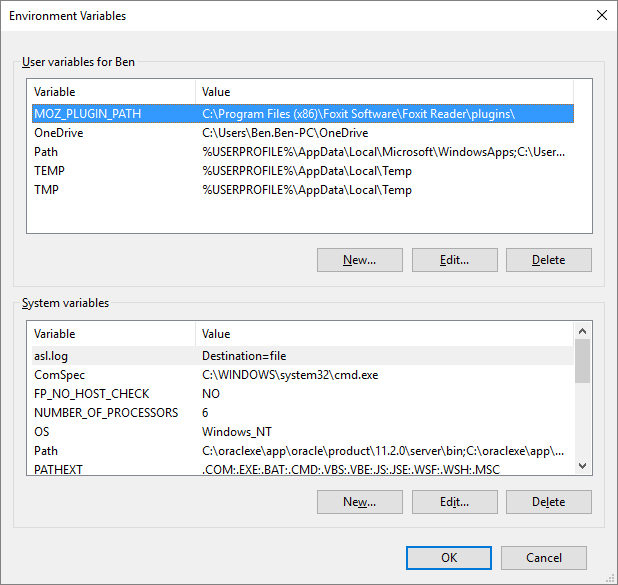Click Delete under System variables
The image size is (618, 585).
pos(548,502)
